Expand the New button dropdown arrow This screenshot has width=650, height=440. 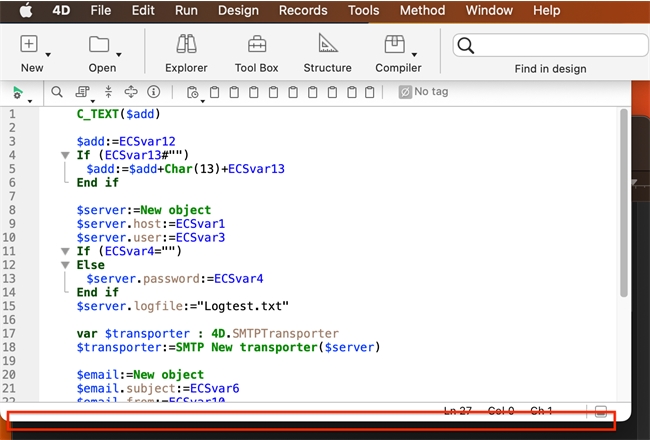48,54
